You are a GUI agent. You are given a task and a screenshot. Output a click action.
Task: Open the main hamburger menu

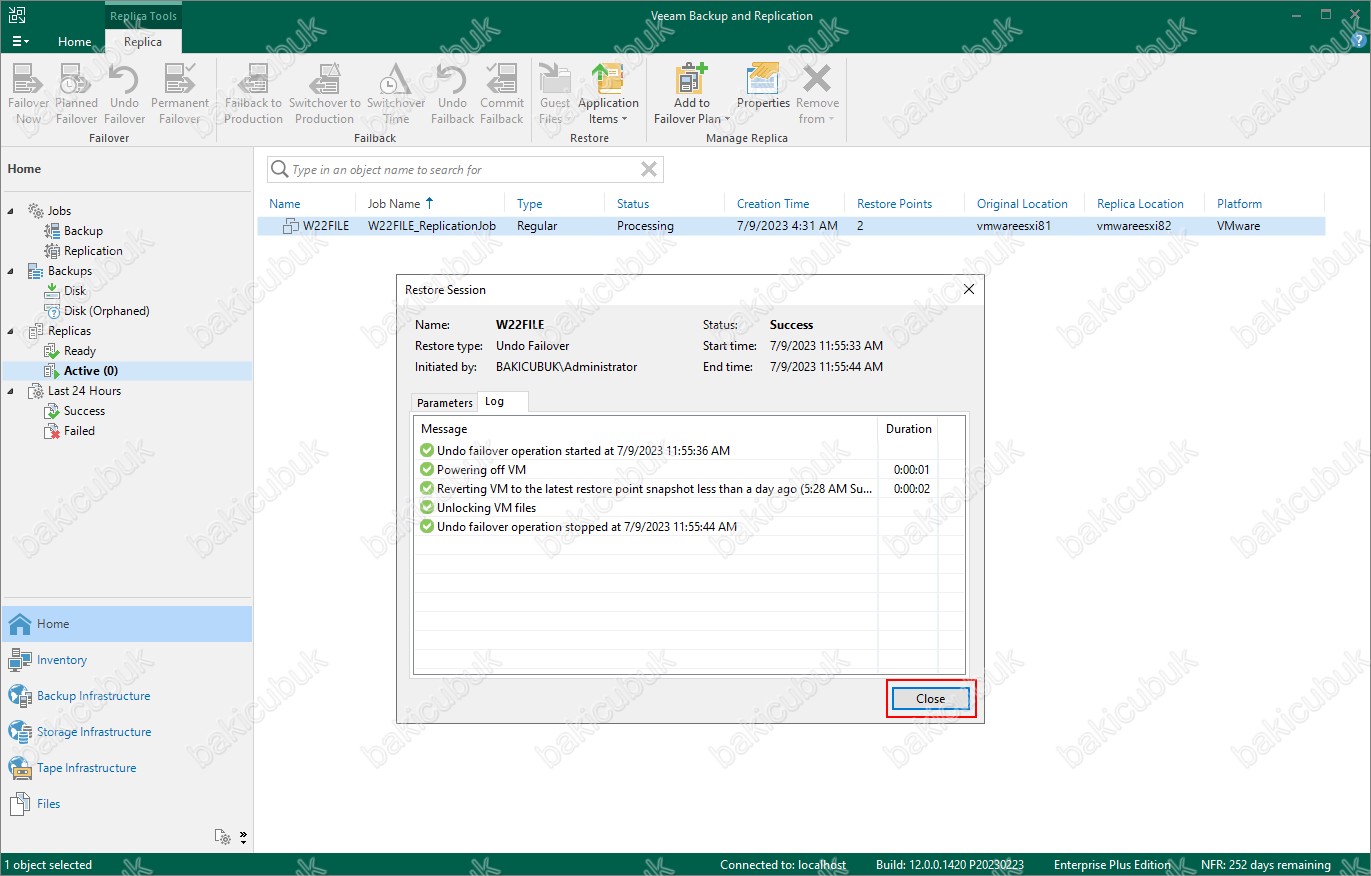pyautogui.click(x=20, y=41)
